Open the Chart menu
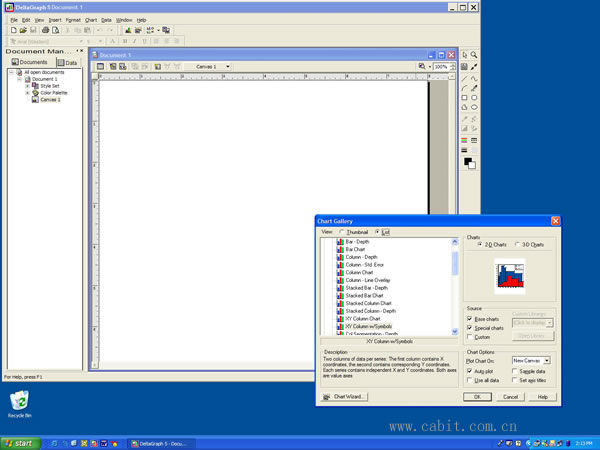 (x=91, y=20)
